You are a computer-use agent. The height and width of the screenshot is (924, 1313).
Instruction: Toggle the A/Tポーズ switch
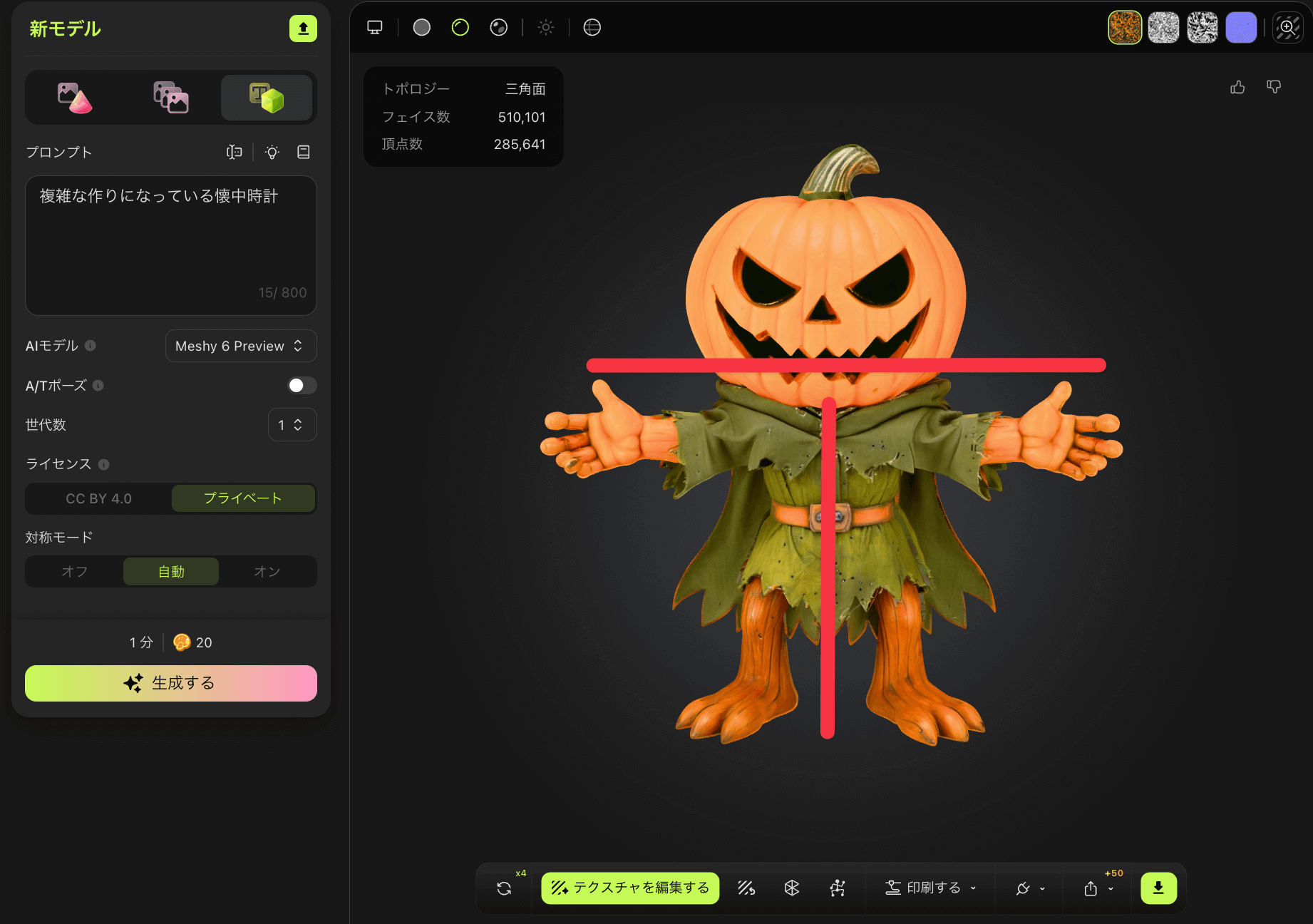pyautogui.click(x=302, y=386)
